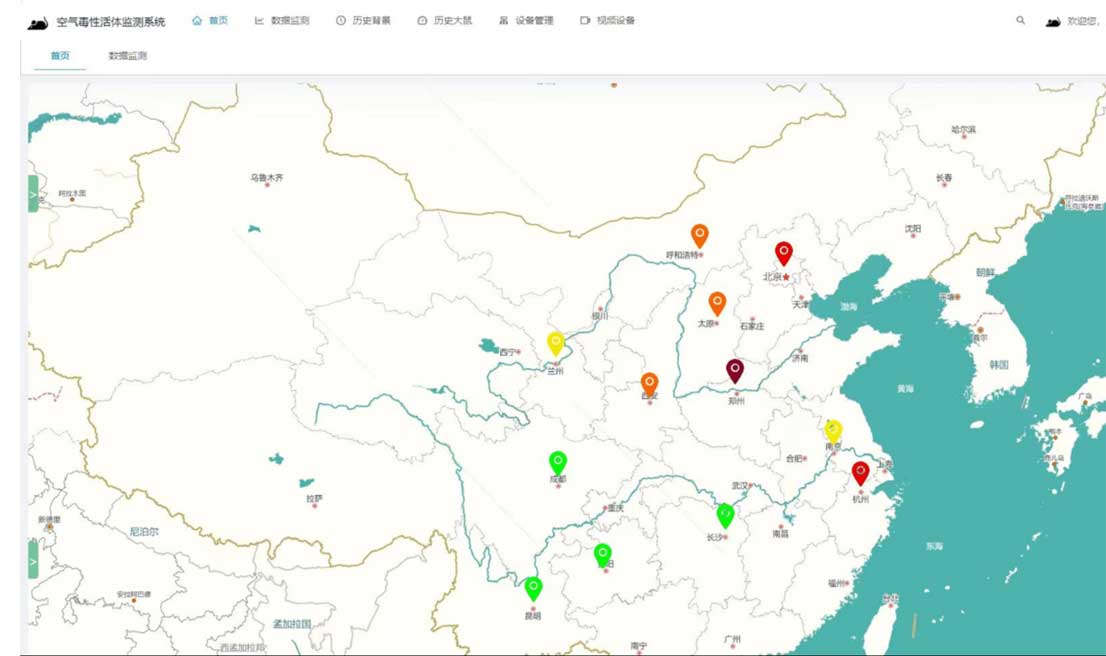The image size is (1106, 656).
Task: Click the user avatar beside 欢迎您
Action: point(1052,21)
